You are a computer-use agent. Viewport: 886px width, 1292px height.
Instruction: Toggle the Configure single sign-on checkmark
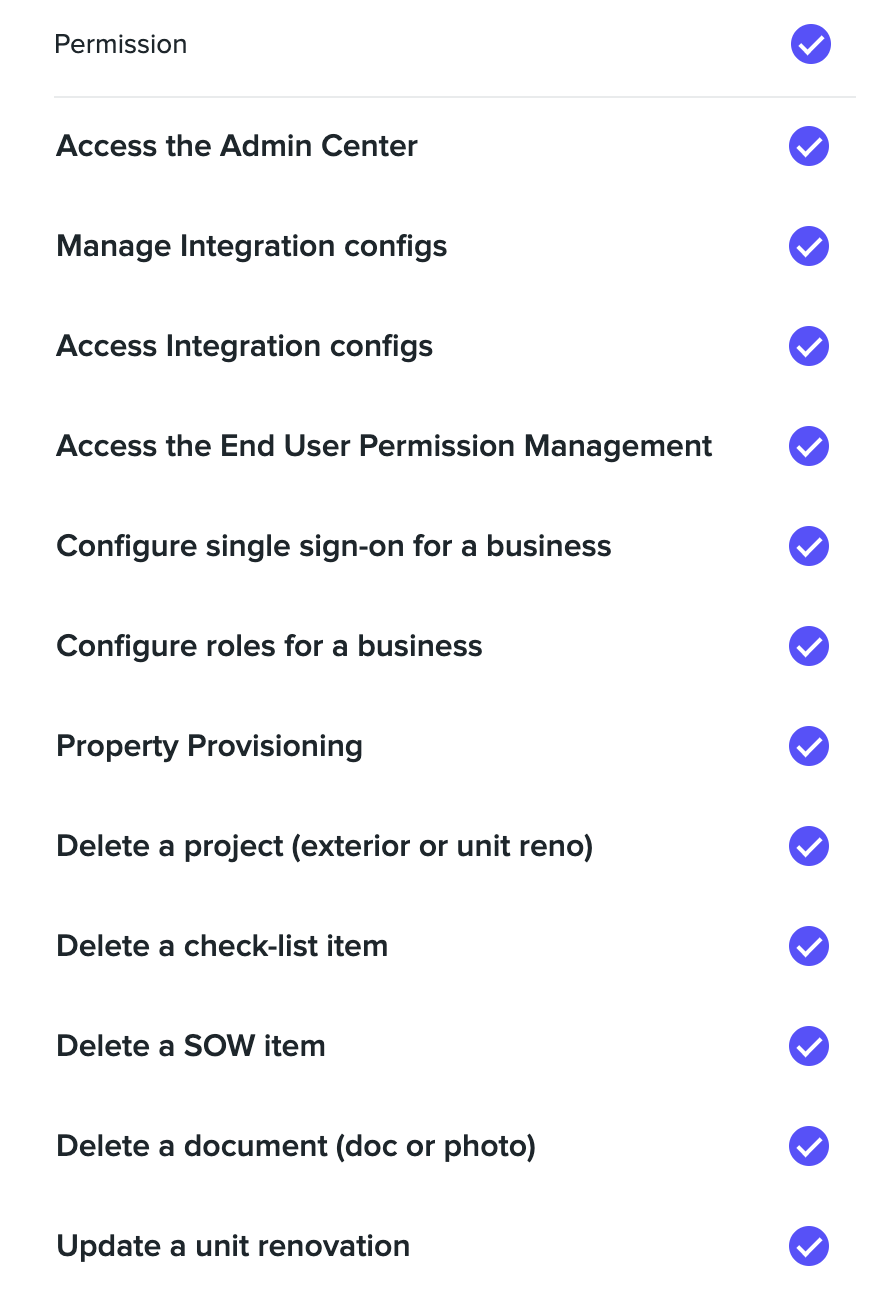point(809,546)
